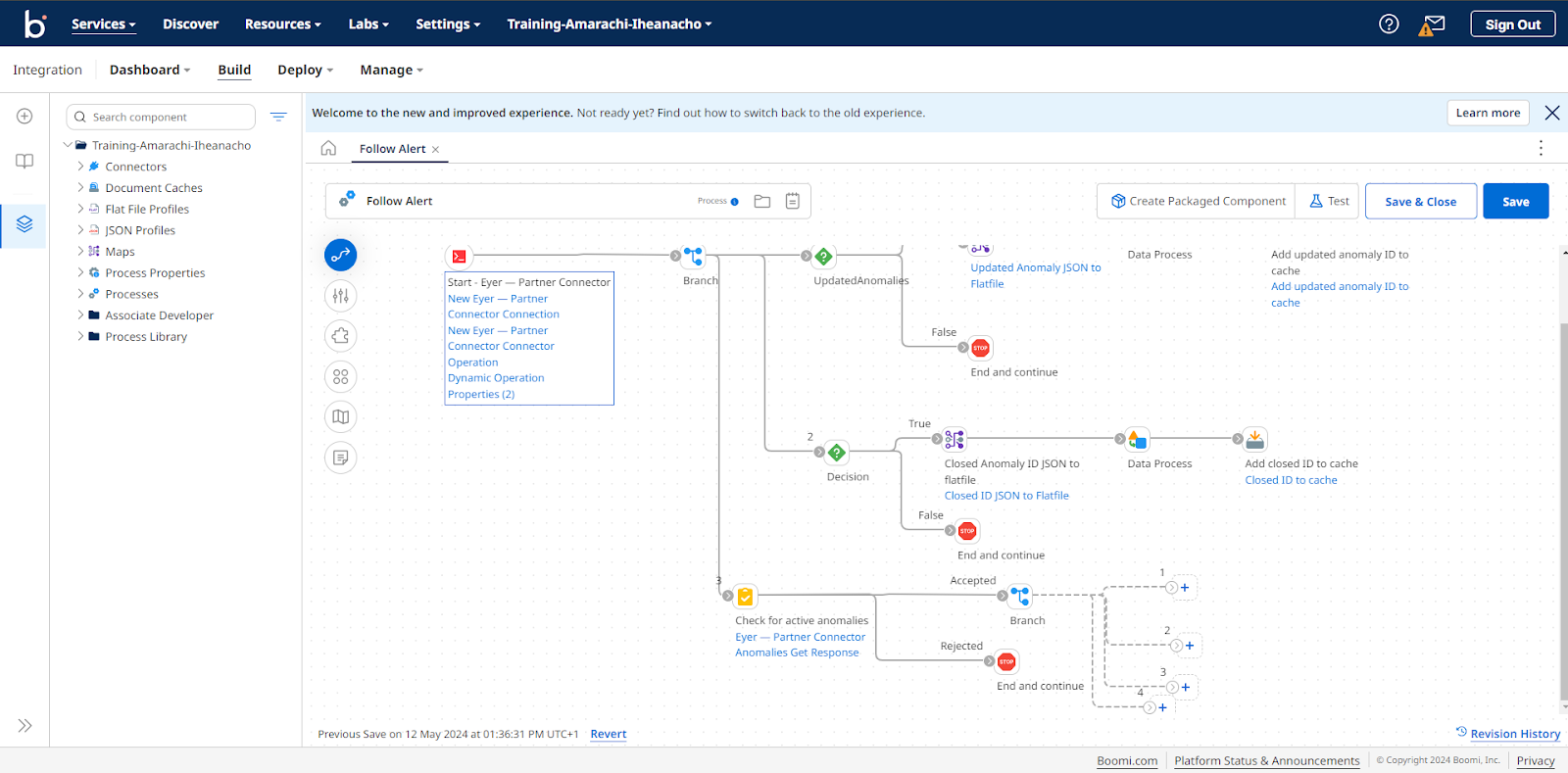Click the UpdatedAnomalies decision shape
Image resolution: width=1568 pixels, height=773 pixels.
(x=824, y=257)
